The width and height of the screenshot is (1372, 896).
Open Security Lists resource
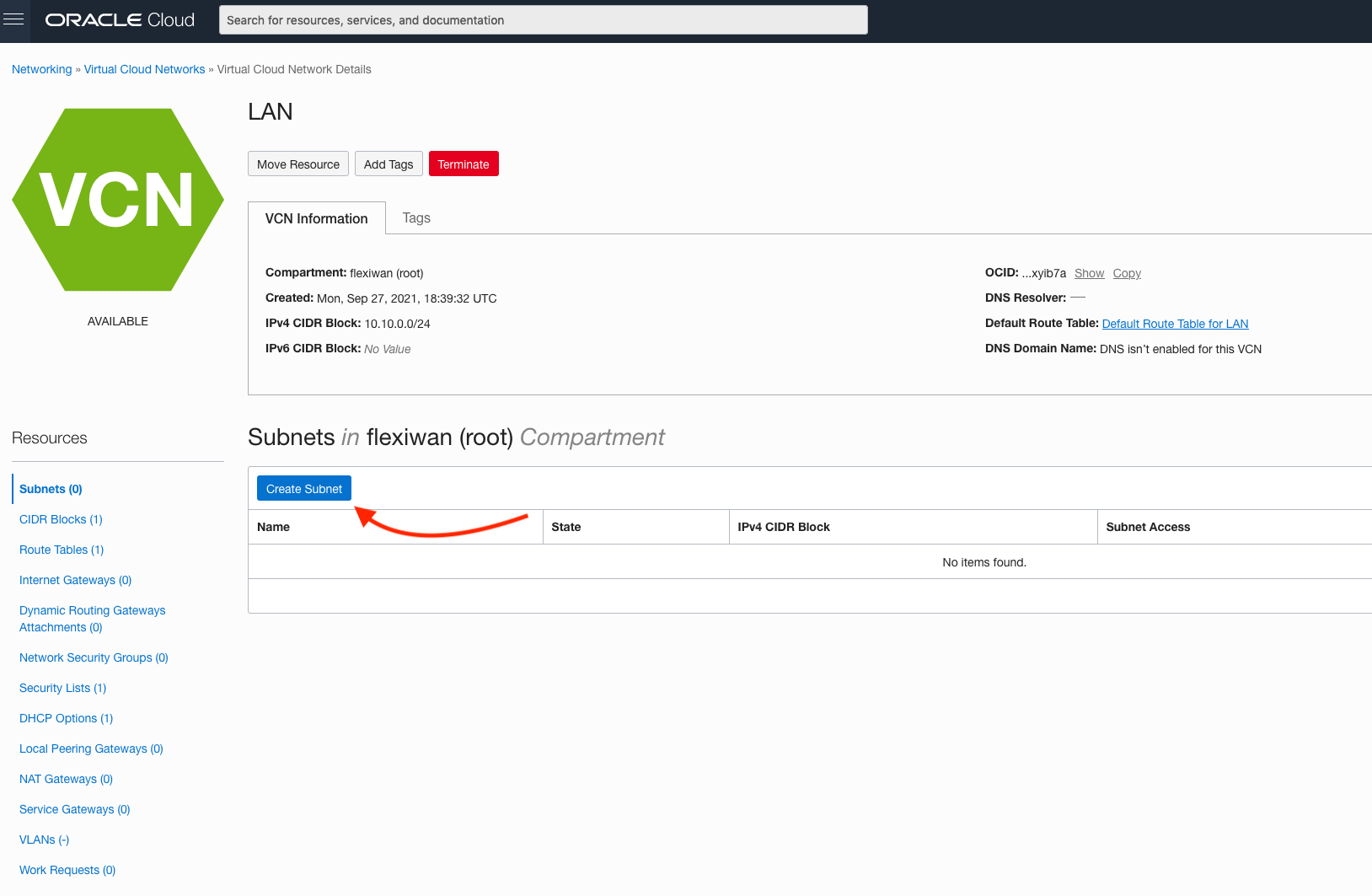click(x=62, y=688)
